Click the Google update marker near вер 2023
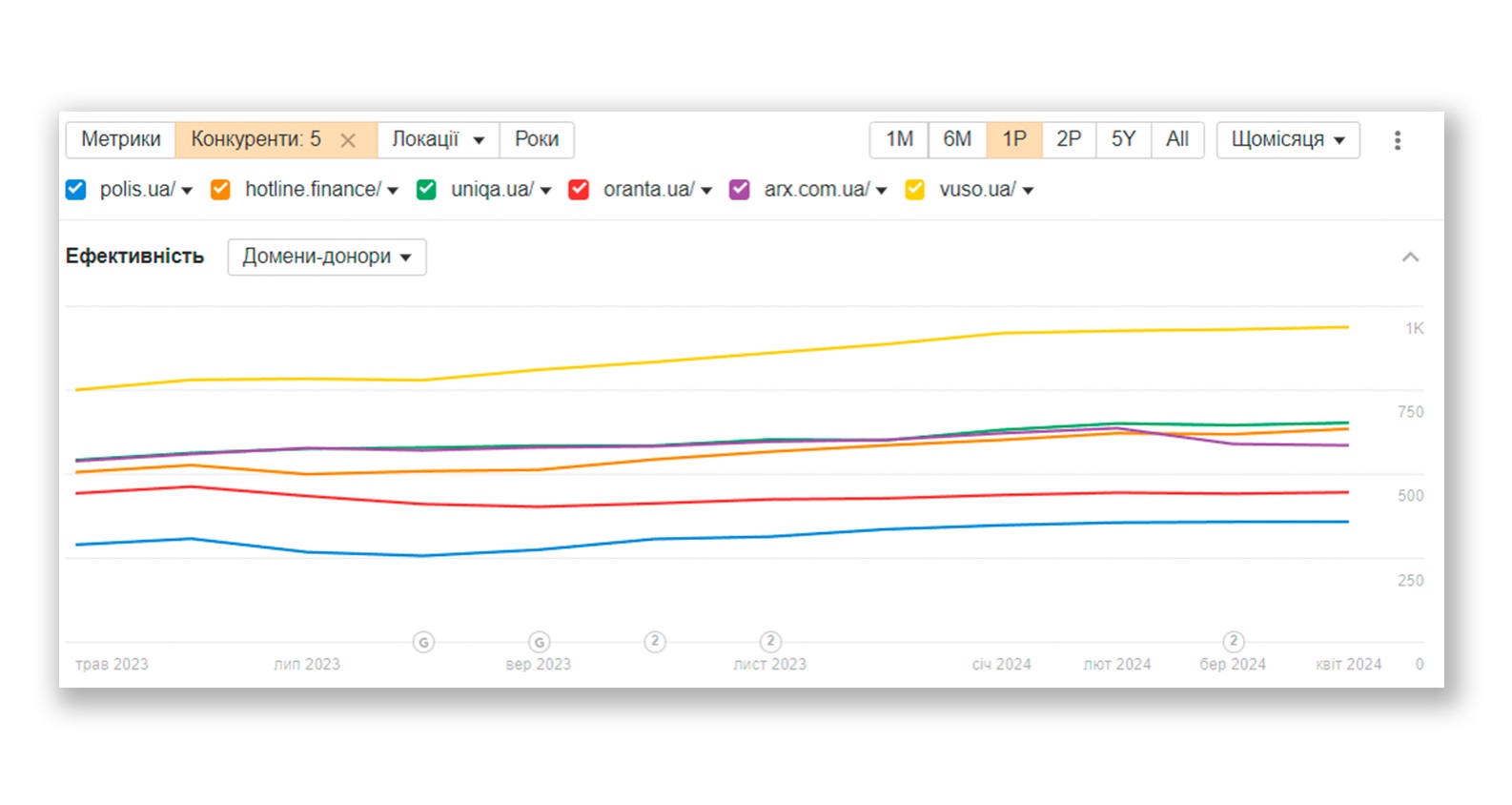Image resolution: width=1512 pixels, height=805 pixels. (539, 642)
